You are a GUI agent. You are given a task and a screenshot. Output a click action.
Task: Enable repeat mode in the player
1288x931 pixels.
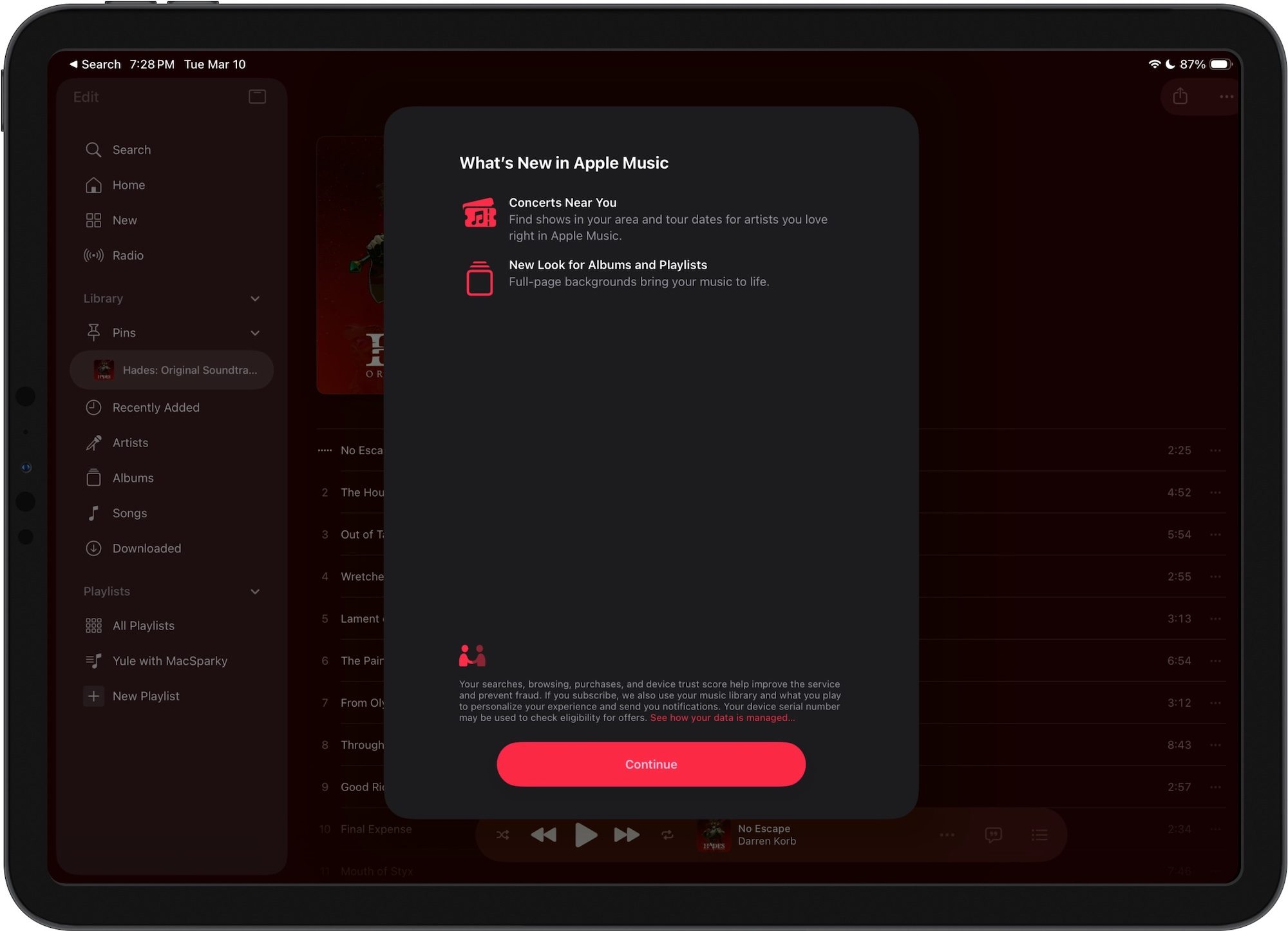click(668, 835)
